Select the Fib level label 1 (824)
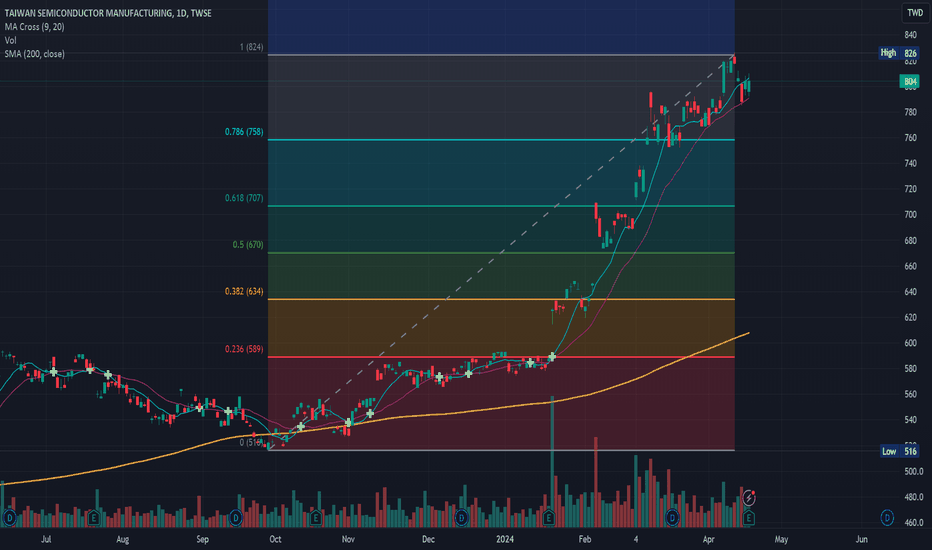This screenshot has height=550, width=932. click(x=251, y=47)
